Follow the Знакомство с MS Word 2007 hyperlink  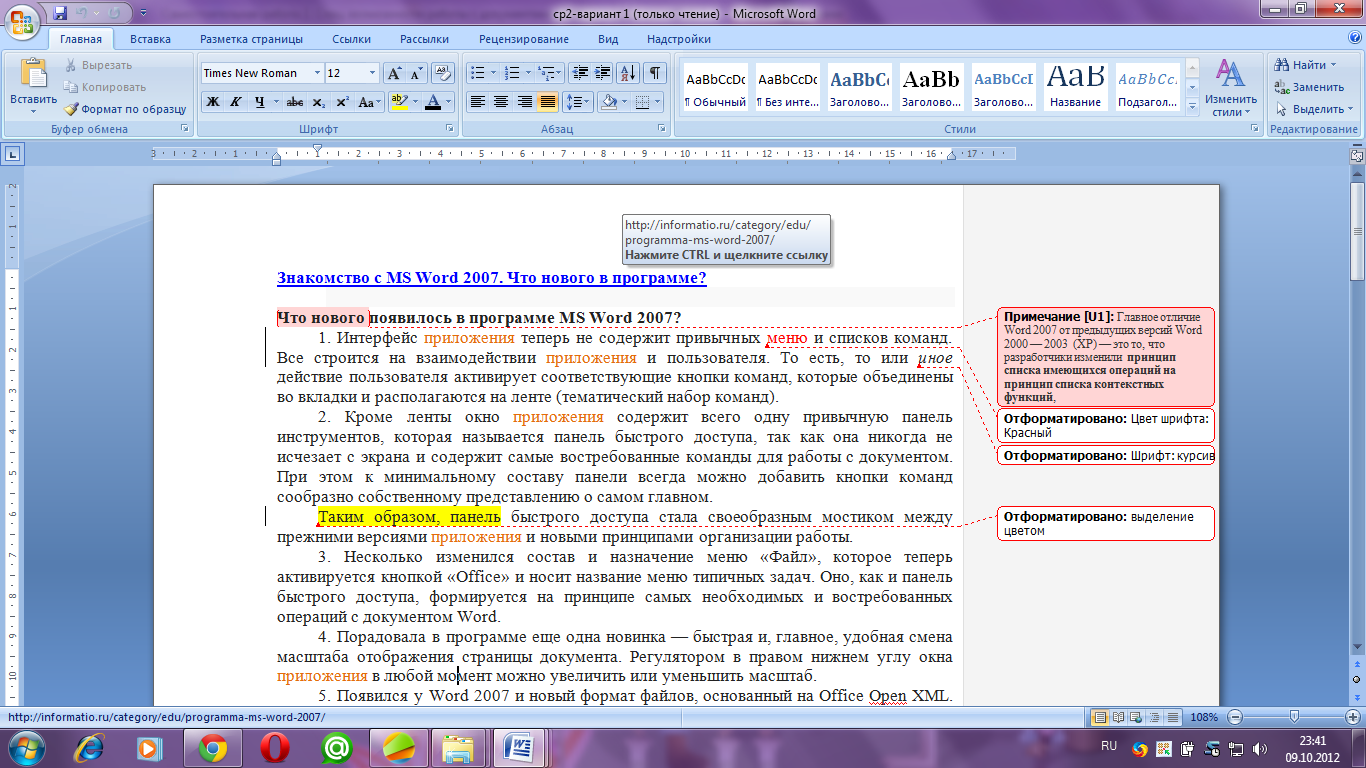[492, 278]
